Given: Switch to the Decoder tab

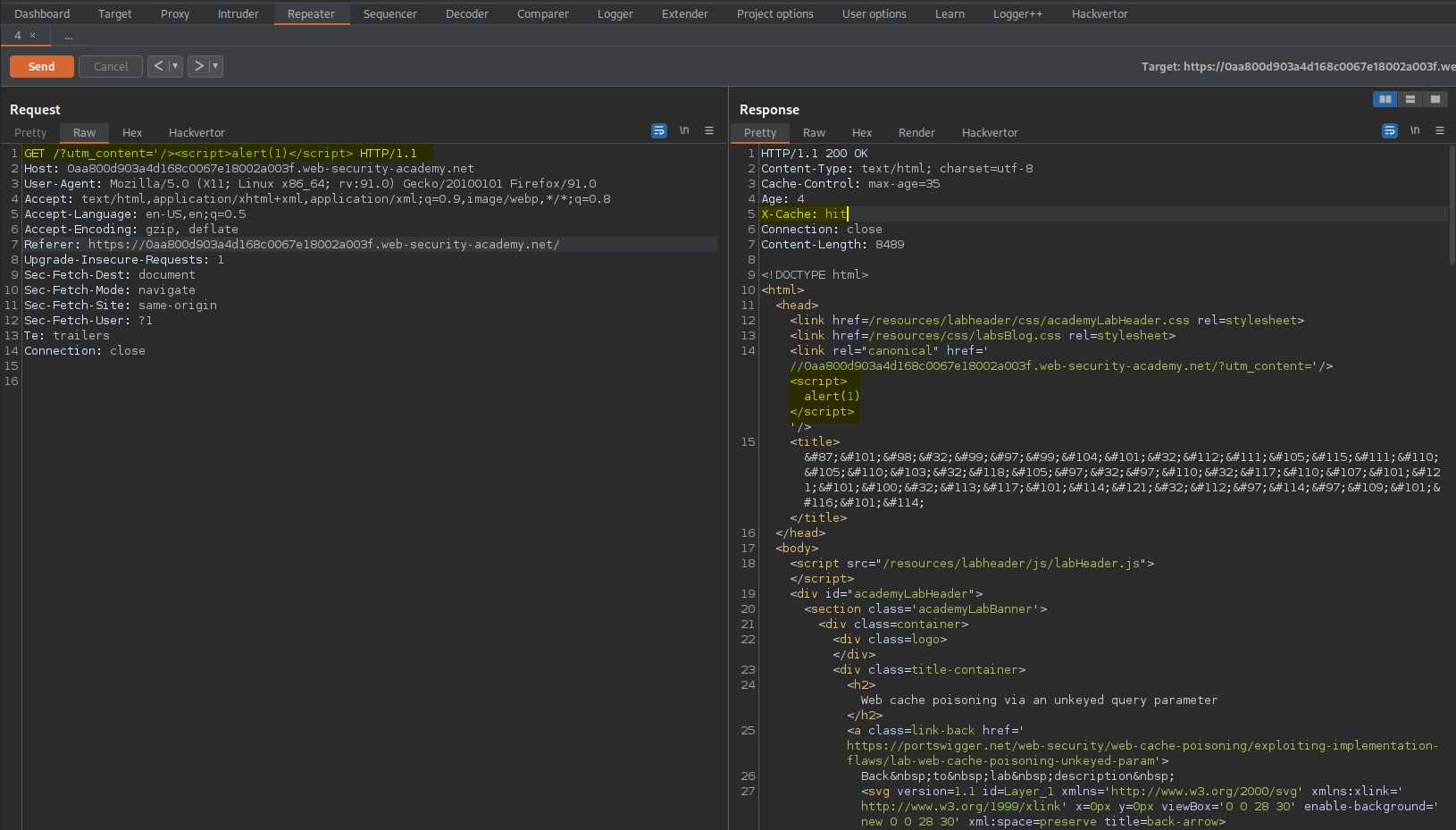Looking at the screenshot, I should tap(467, 13).
